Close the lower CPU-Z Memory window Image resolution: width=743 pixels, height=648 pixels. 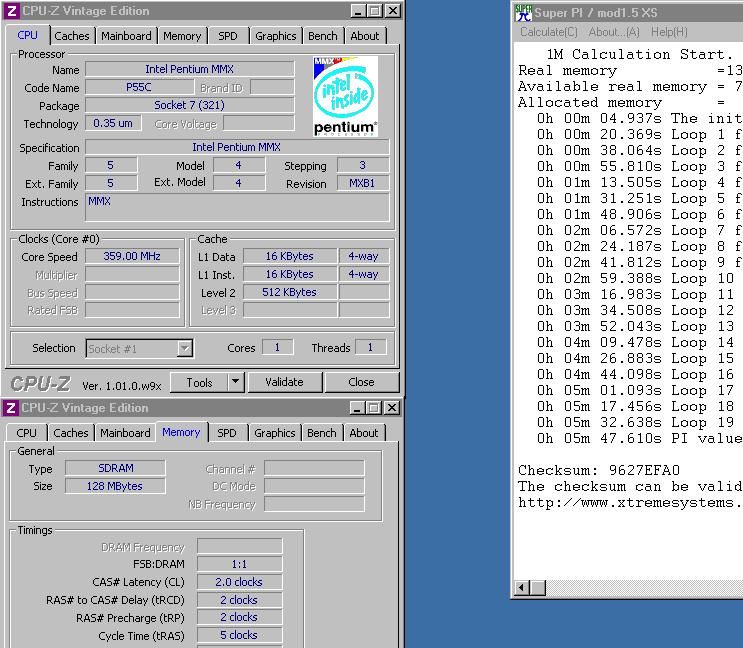point(391,408)
